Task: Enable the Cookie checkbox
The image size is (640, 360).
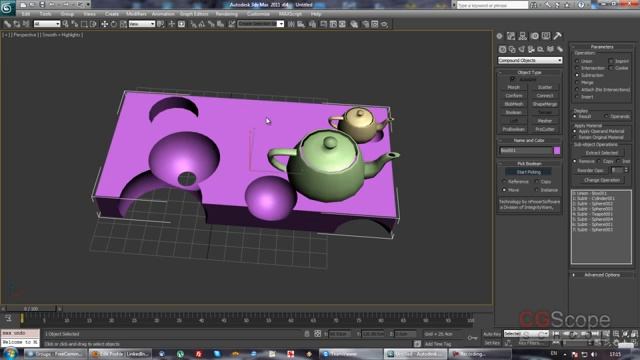Action: pyautogui.click(x=611, y=68)
